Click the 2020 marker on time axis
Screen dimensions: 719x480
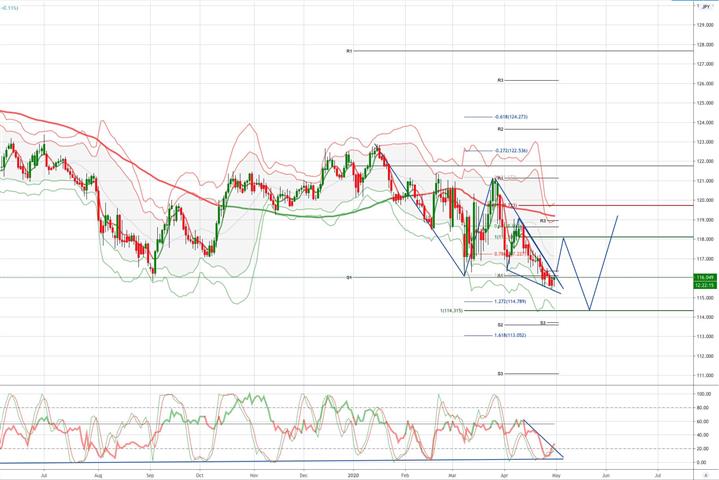coord(352,475)
